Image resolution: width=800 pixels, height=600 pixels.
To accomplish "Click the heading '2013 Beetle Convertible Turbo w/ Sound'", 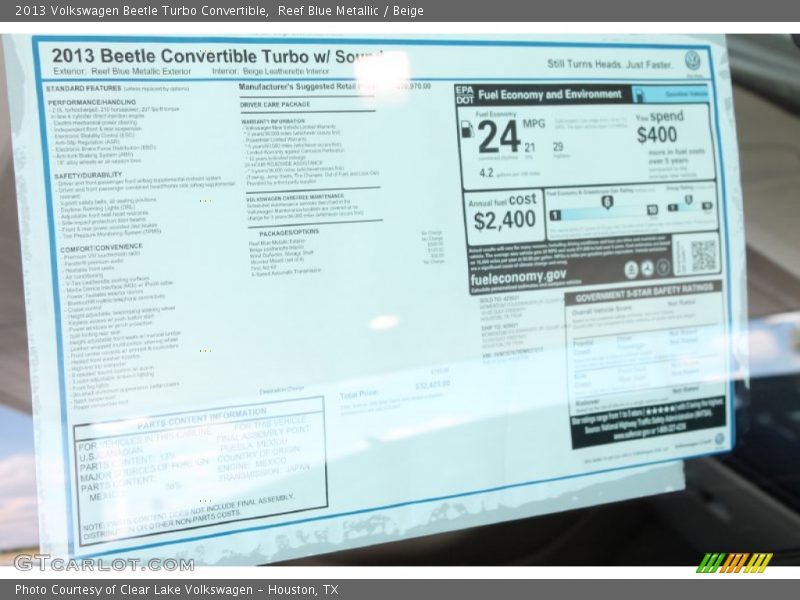I will point(217,56).
